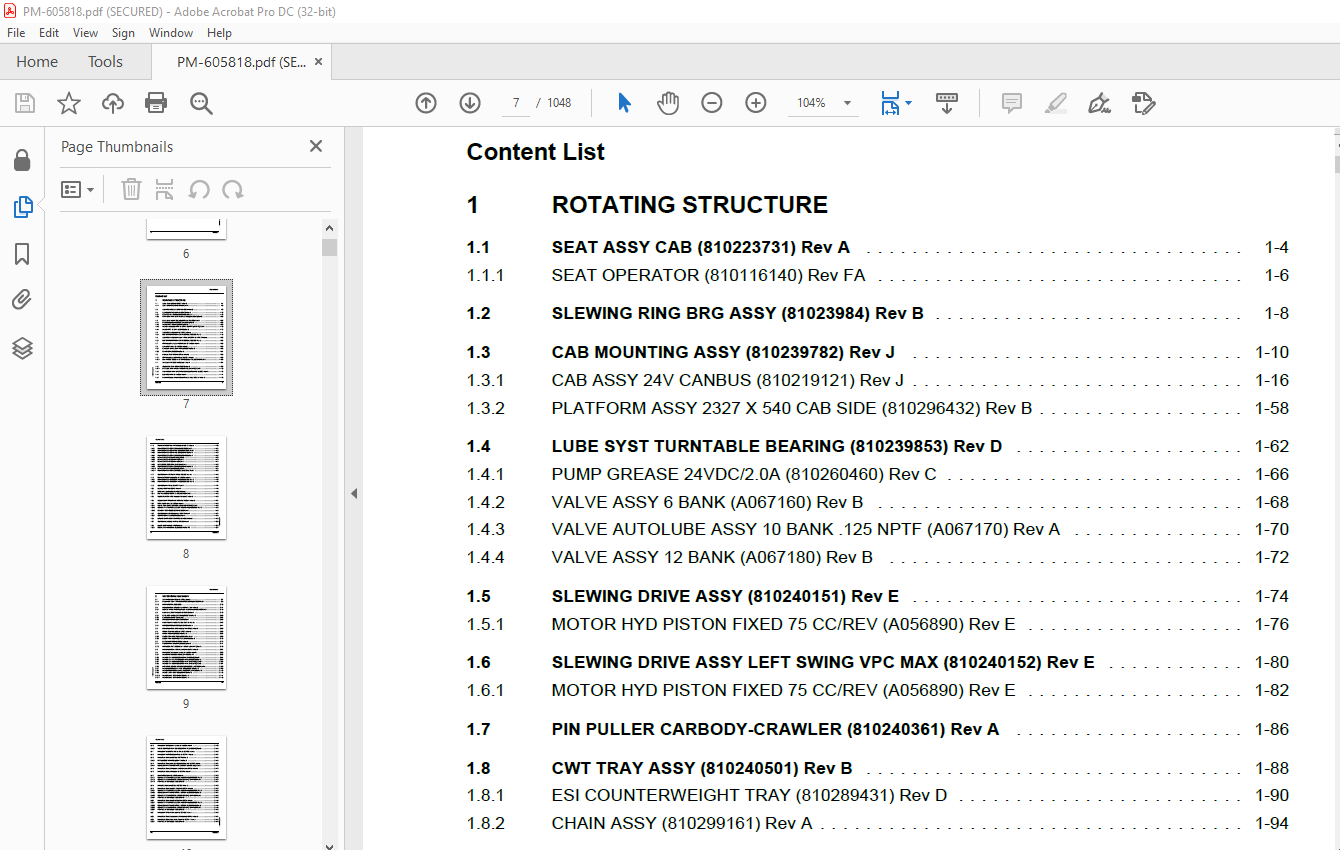The image size is (1340, 850).
Task: Select the Highlight text tool
Action: point(1055,103)
